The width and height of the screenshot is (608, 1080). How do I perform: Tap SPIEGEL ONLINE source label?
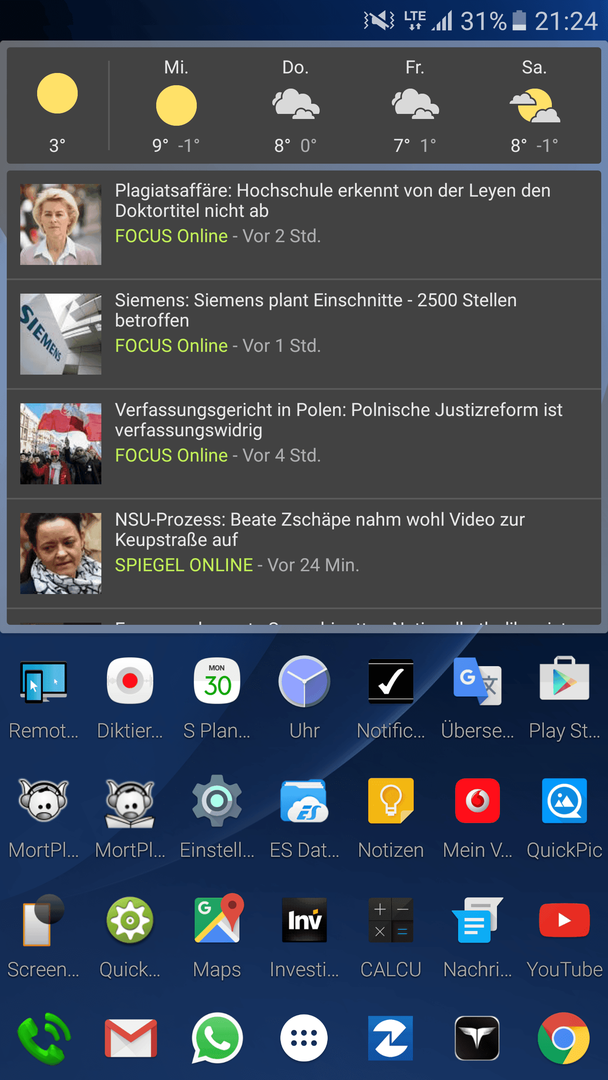184,565
